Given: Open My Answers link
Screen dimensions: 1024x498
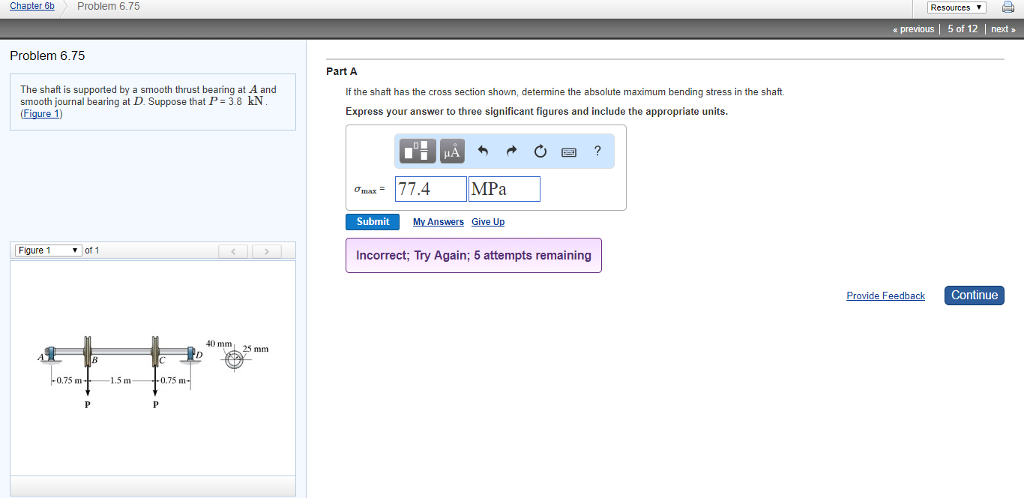Looking at the screenshot, I should point(438,223).
